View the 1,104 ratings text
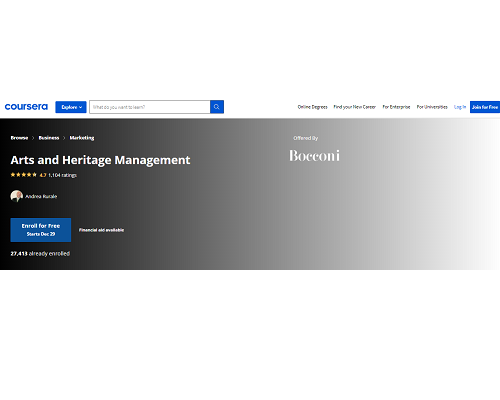 point(62,175)
